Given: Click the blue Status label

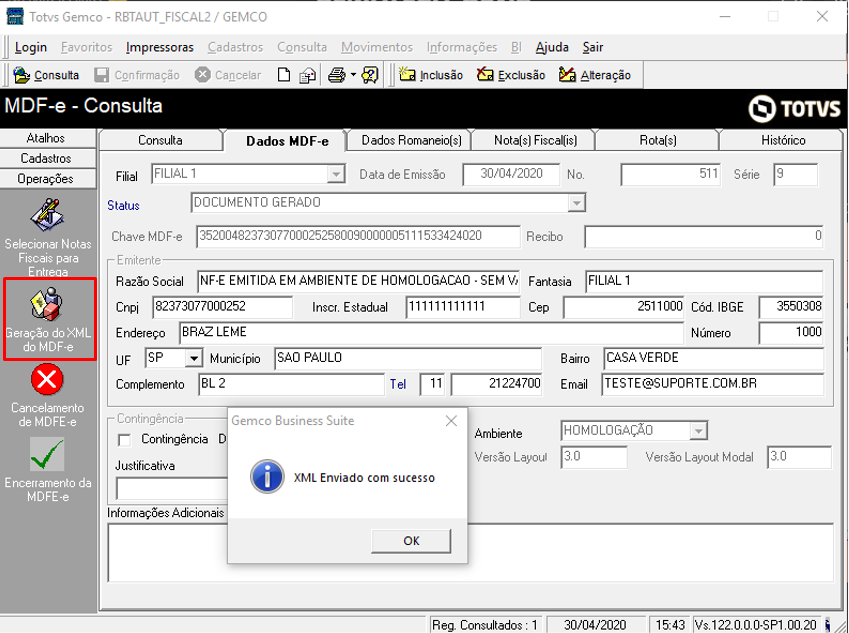Looking at the screenshot, I should click(x=123, y=206).
